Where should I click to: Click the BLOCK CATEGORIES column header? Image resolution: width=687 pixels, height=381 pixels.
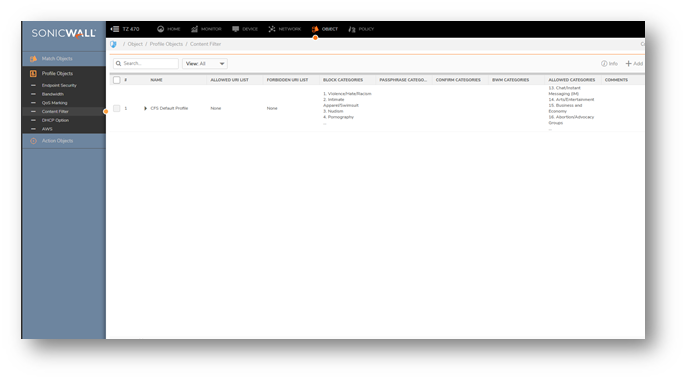343,80
